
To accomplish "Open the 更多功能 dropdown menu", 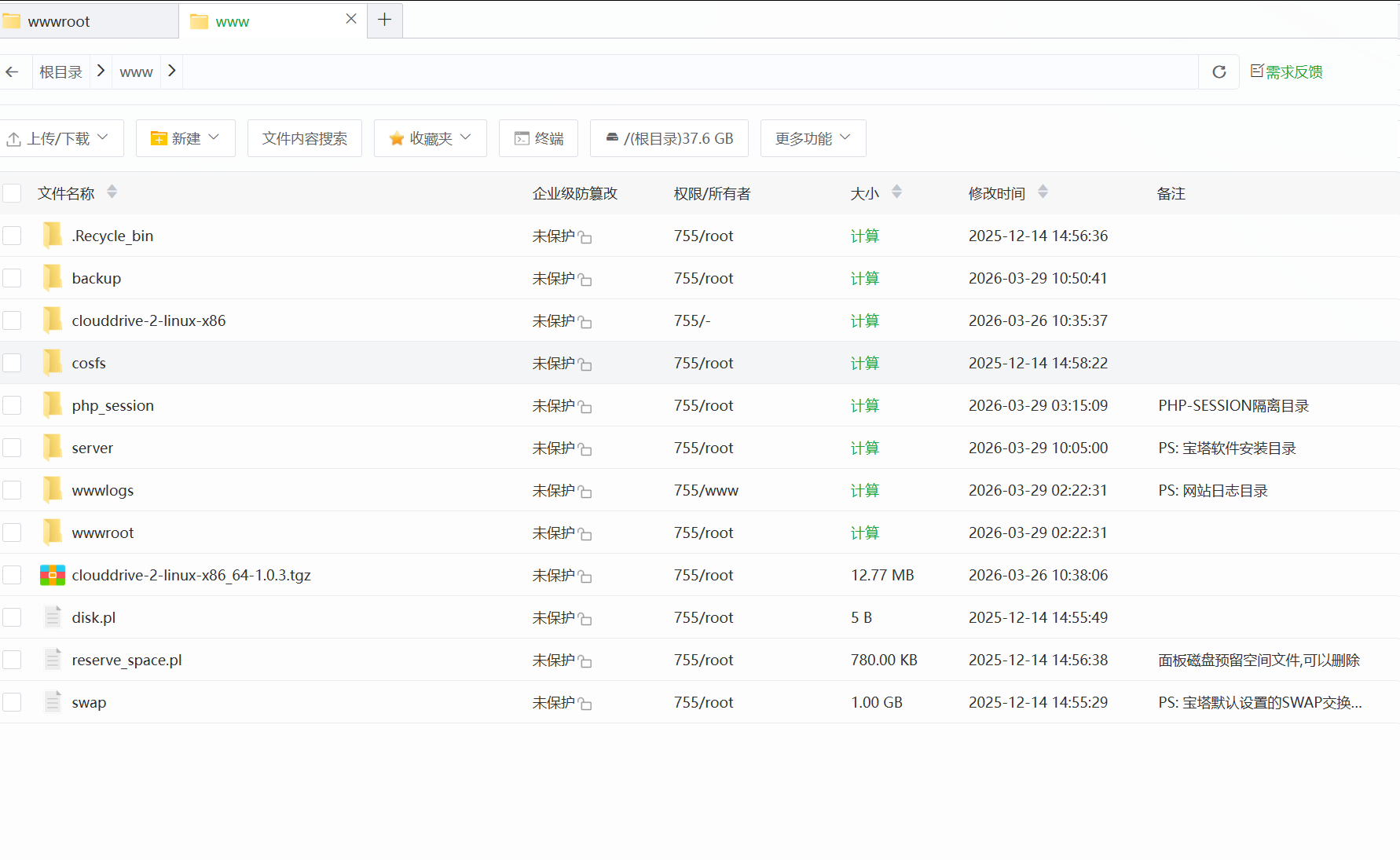I will (812, 138).
